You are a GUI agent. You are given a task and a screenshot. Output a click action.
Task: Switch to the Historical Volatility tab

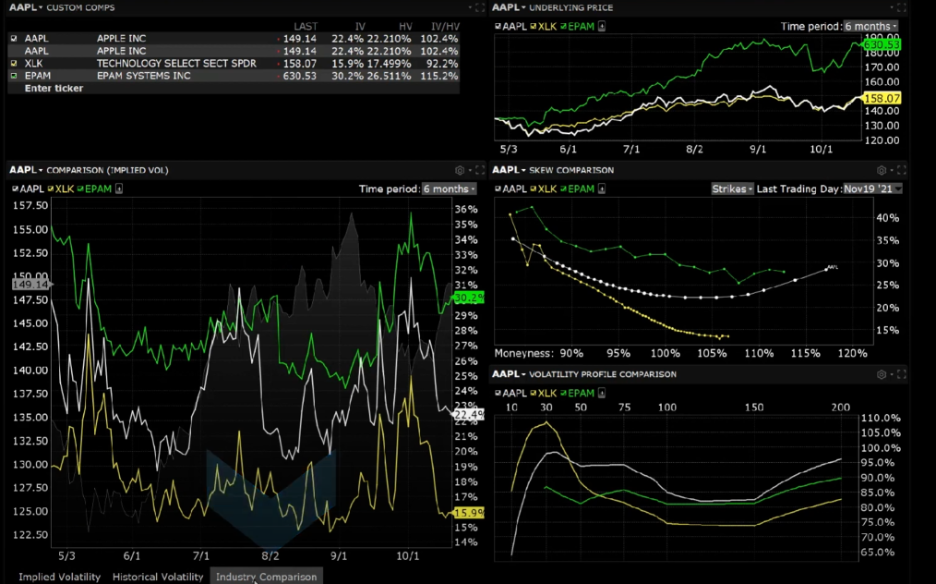point(158,577)
